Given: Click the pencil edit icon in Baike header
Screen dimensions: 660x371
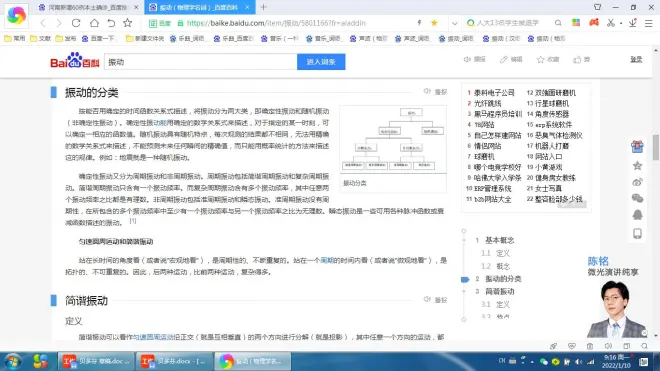Looking at the screenshot, I should pos(503,59).
